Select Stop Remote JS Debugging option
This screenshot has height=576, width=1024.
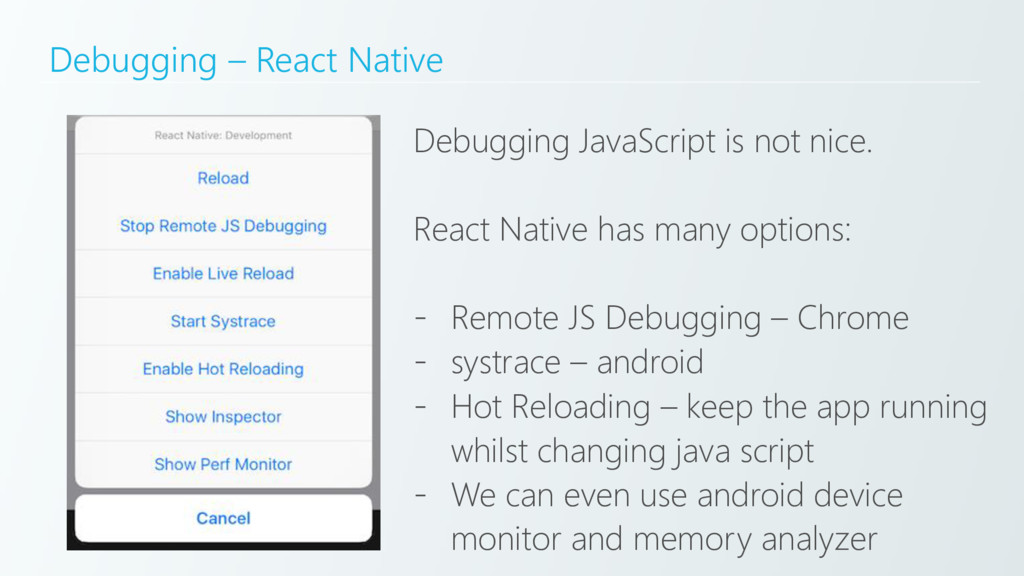pyautogui.click(x=223, y=226)
